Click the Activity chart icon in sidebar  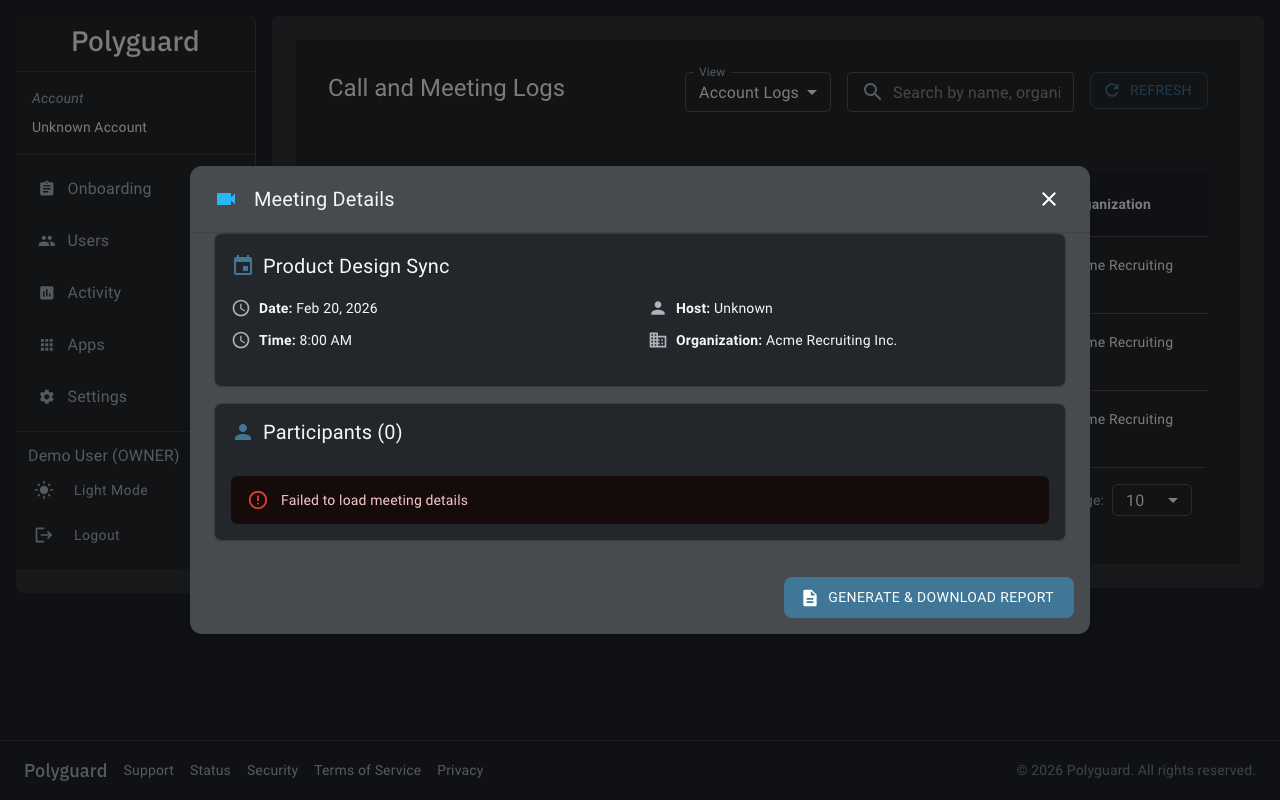pyautogui.click(x=46, y=292)
